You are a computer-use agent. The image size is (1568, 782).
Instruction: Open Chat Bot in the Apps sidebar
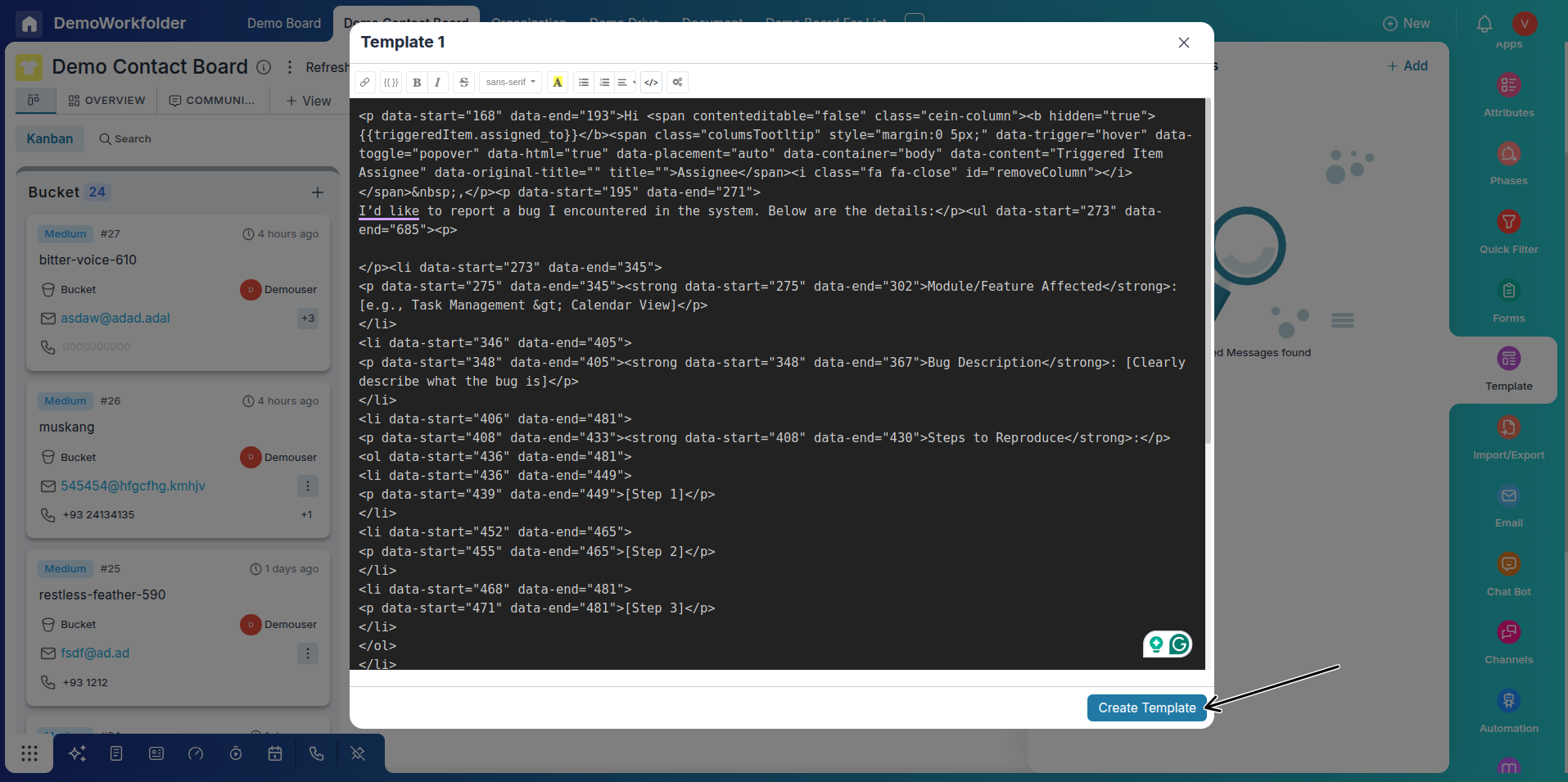coord(1508,575)
